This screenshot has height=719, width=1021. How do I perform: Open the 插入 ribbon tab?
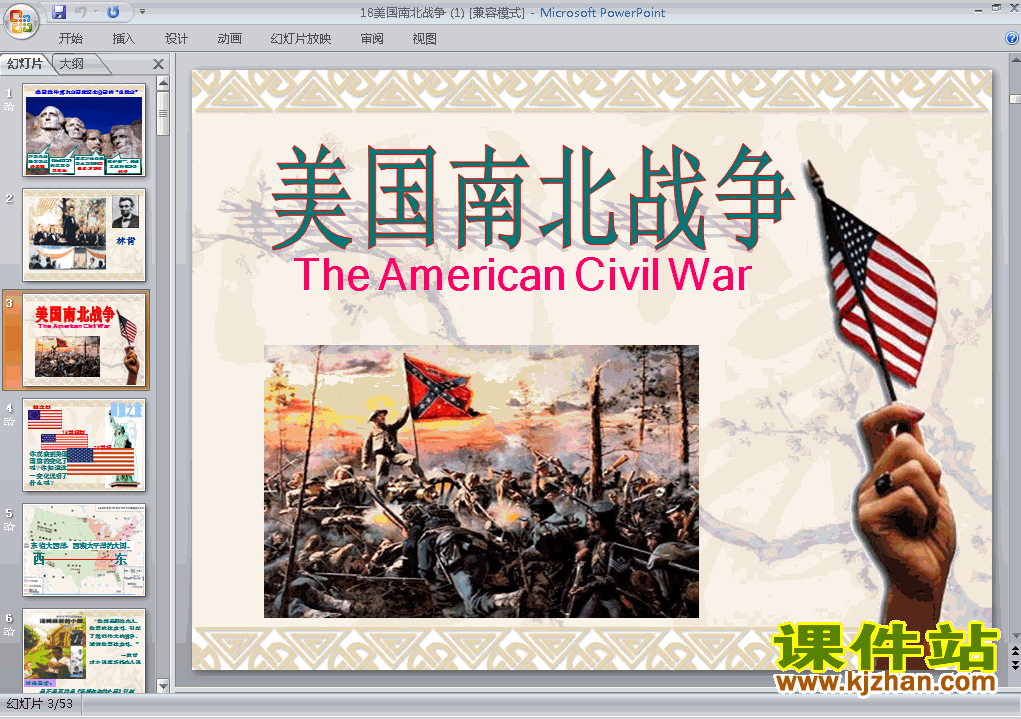pos(124,39)
